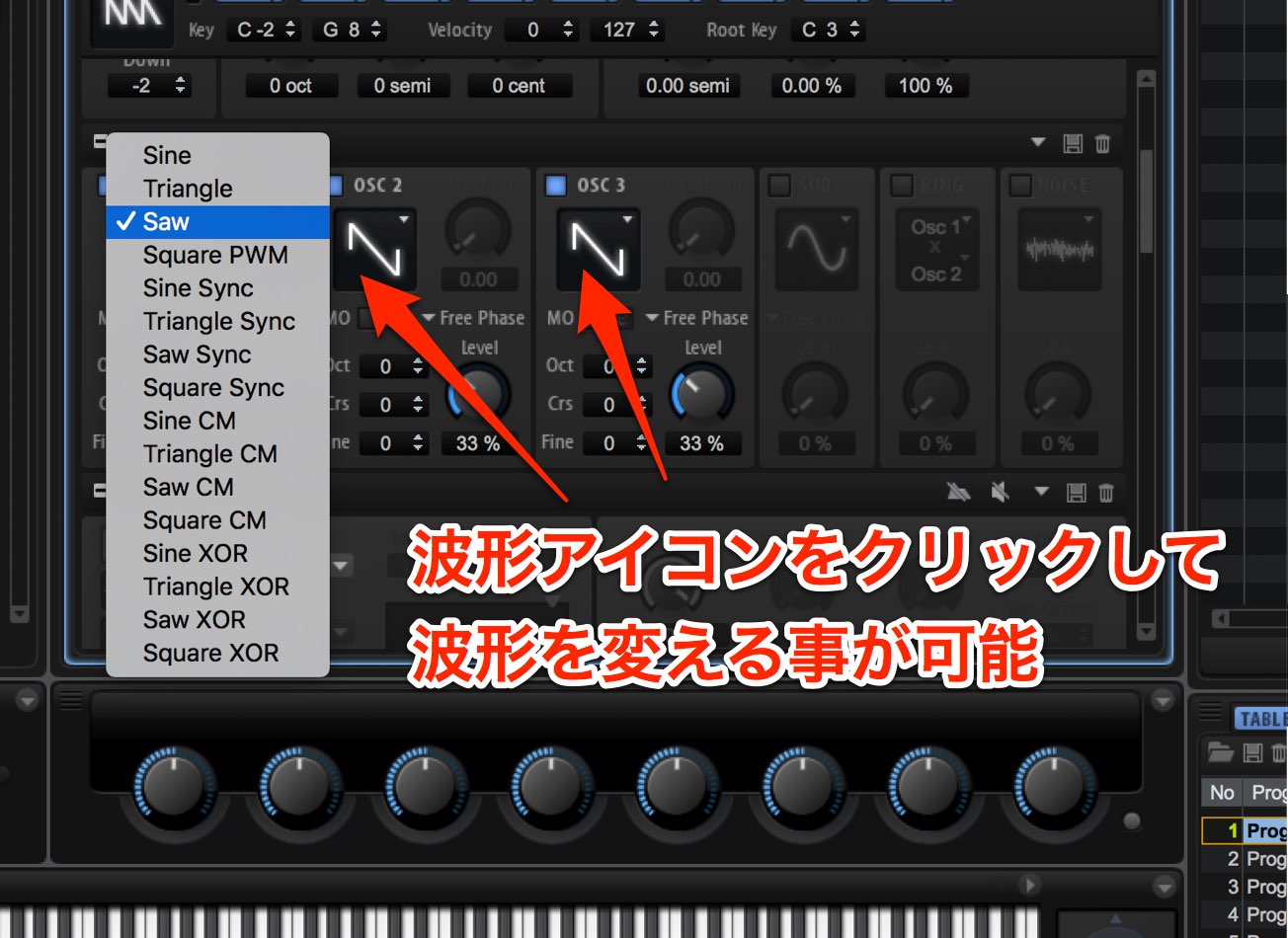Viewport: 1288px width, 938px height.
Task: Open the oscillator section preset dropdown arrow
Action: pyautogui.click(x=1038, y=143)
